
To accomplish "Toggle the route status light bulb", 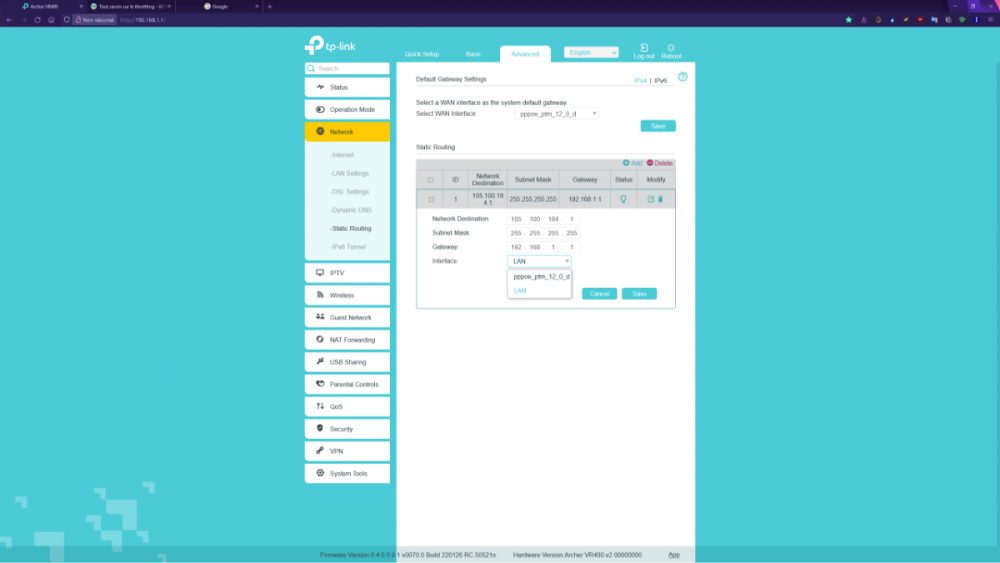I will click(624, 199).
